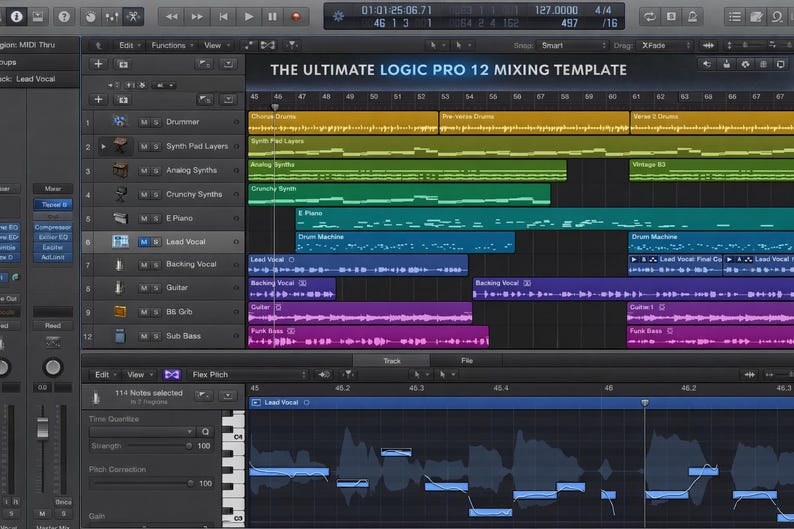Select the Vintage B3 region
The image size is (794, 529).
coord(711,171)
